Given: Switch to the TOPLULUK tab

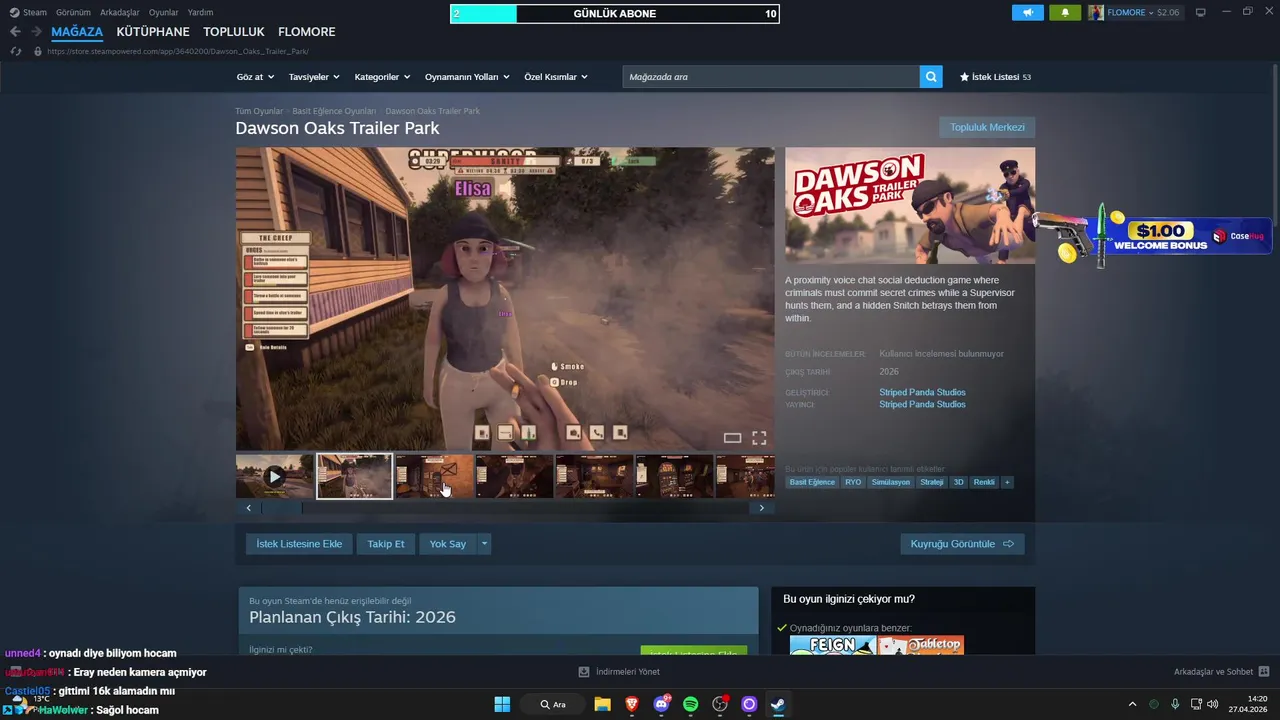Looking at the screenshot, I should pyautogui.click(x=234, y=32).
